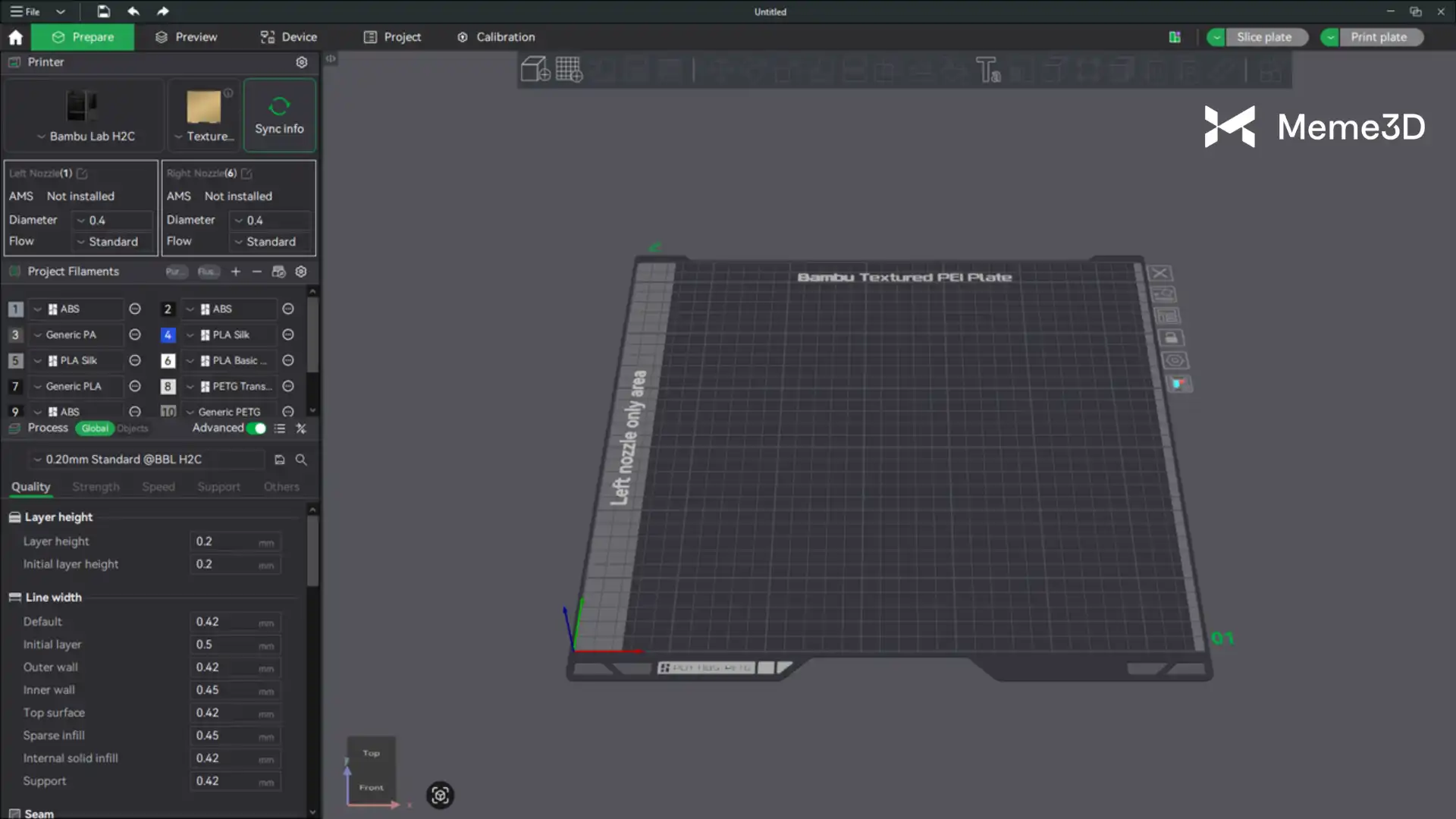Switch Process scope to Objects
This screenshot has width=1456, height=819.
click(133, 428)
